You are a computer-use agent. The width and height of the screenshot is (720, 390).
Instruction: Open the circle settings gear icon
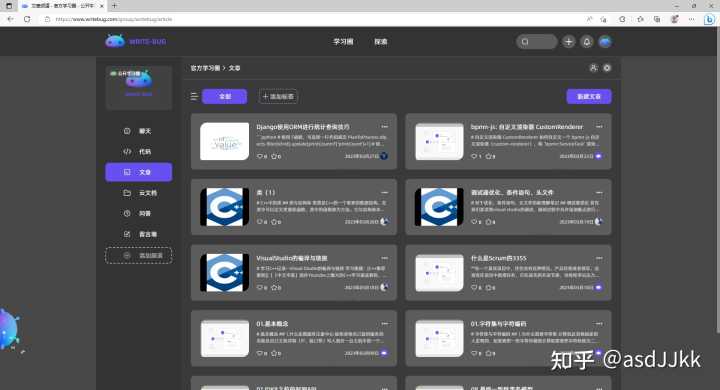coord(607,68)
